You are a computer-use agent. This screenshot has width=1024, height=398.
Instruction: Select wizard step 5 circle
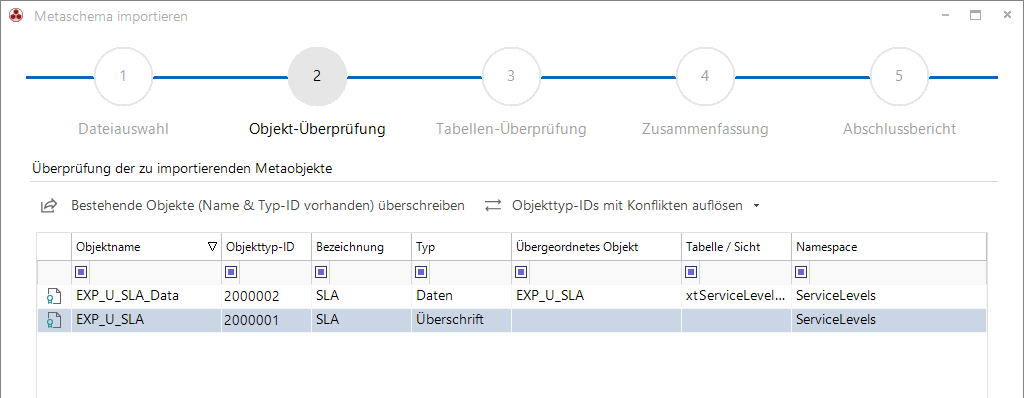pos(899,76)
